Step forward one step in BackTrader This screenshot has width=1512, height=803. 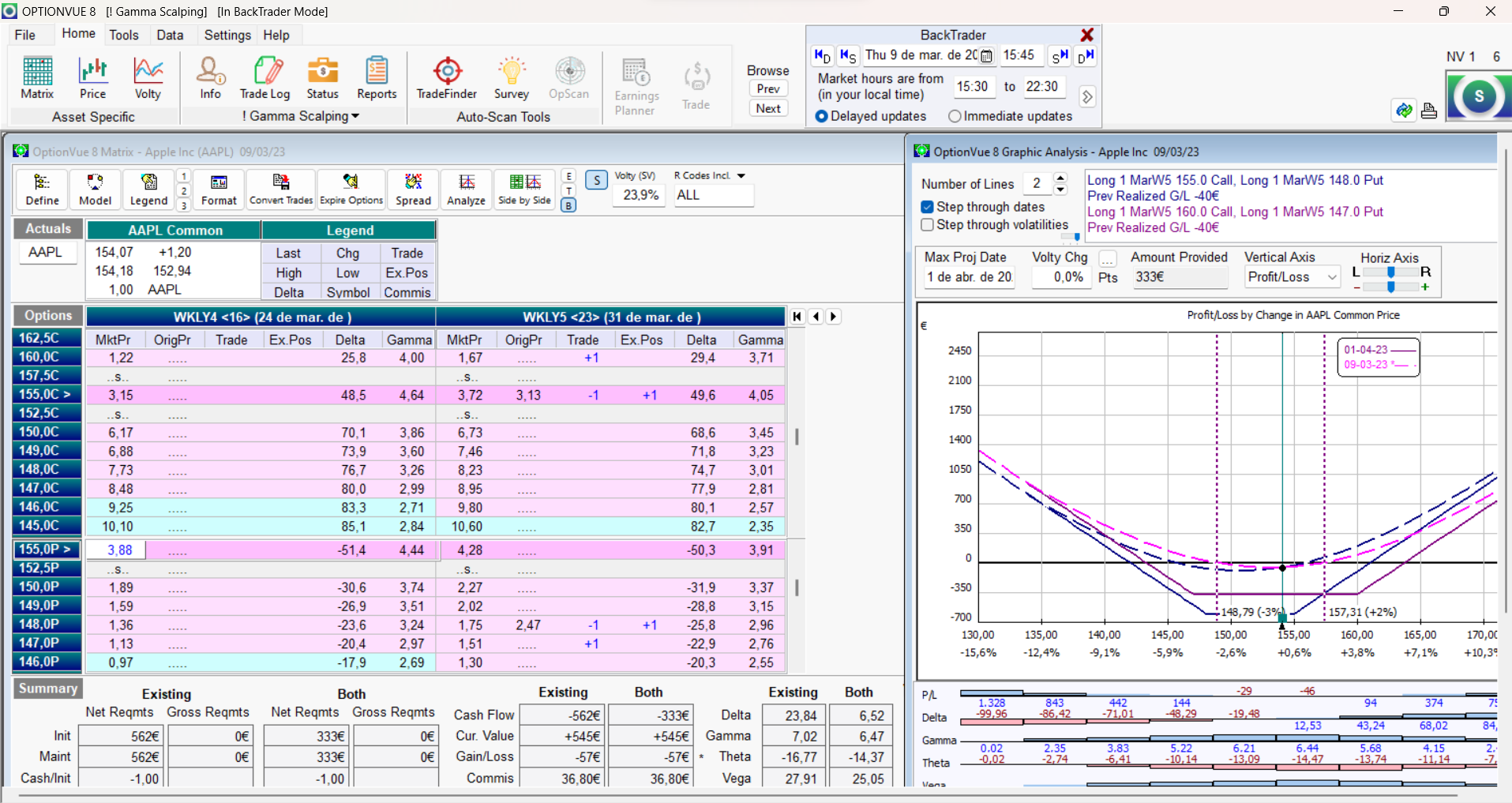tap(1060, 56)
